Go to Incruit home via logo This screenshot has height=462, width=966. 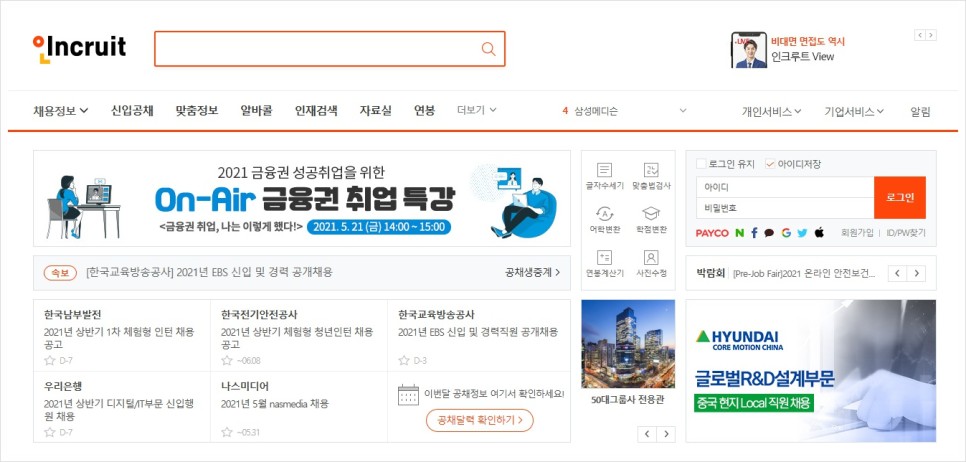click(x=79, y=48)
